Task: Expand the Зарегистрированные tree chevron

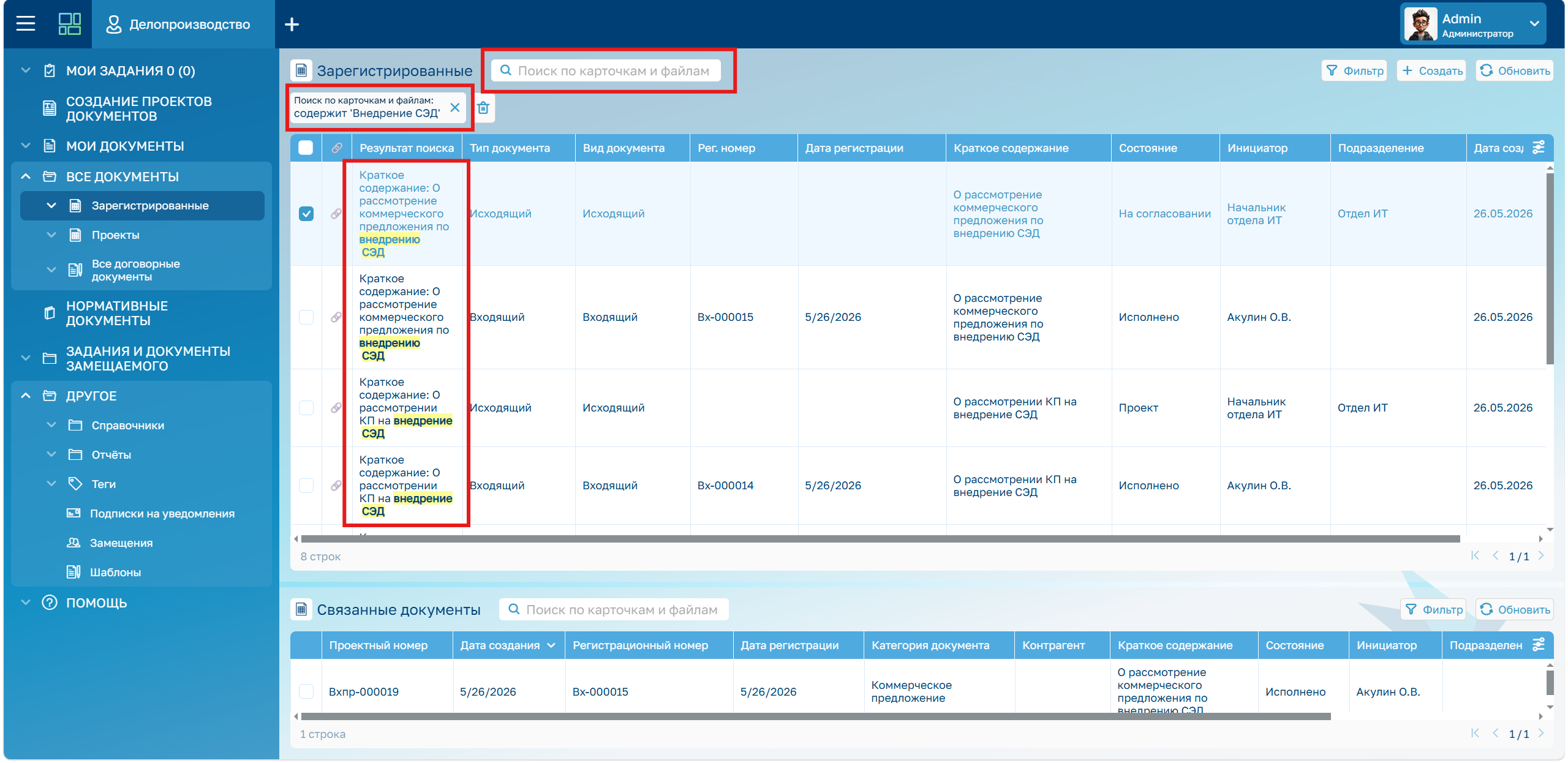Action: click(51, 206)
